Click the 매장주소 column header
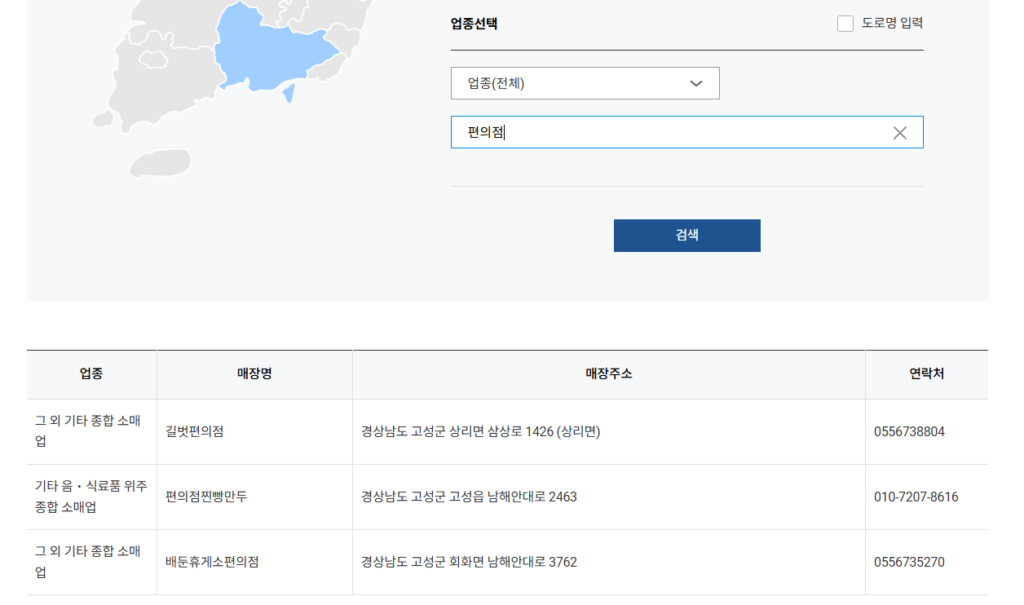Screen dimensions: 1024x605 pos(607,374)
